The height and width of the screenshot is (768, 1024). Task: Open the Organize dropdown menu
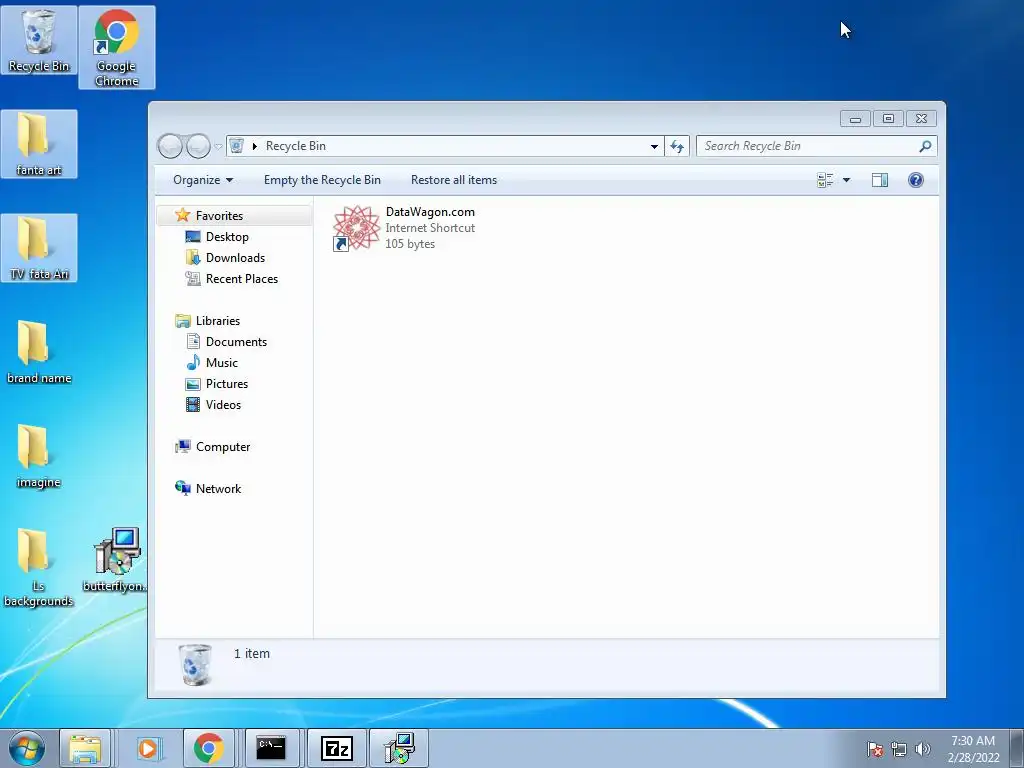click(x=203, y=180)
